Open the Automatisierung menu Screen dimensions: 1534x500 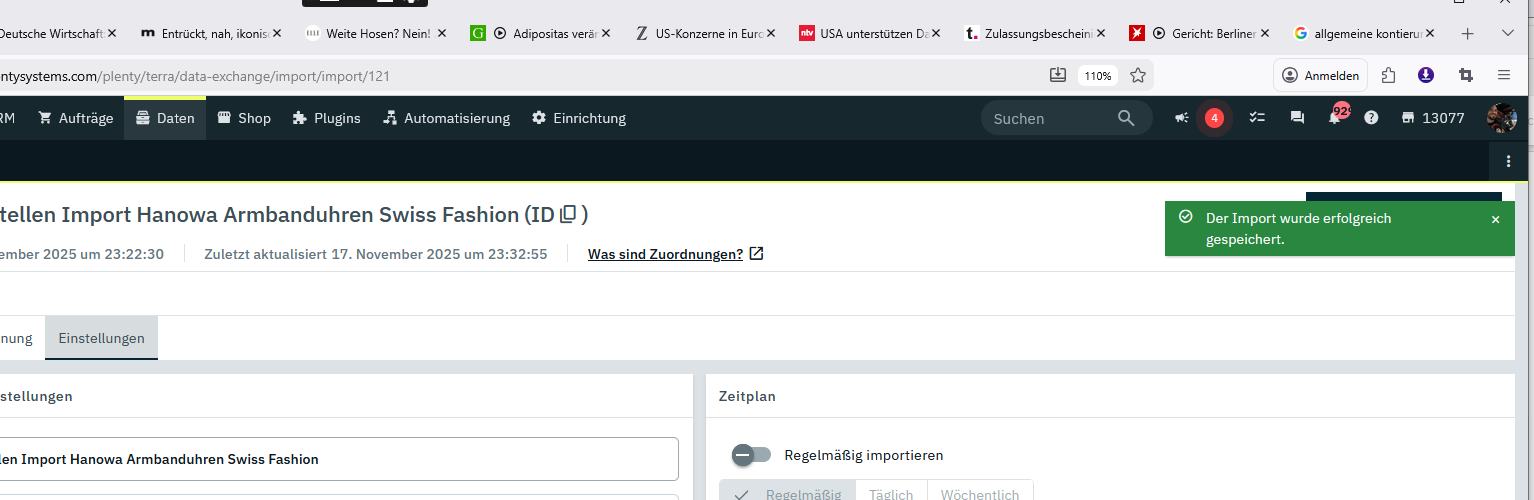446,118
